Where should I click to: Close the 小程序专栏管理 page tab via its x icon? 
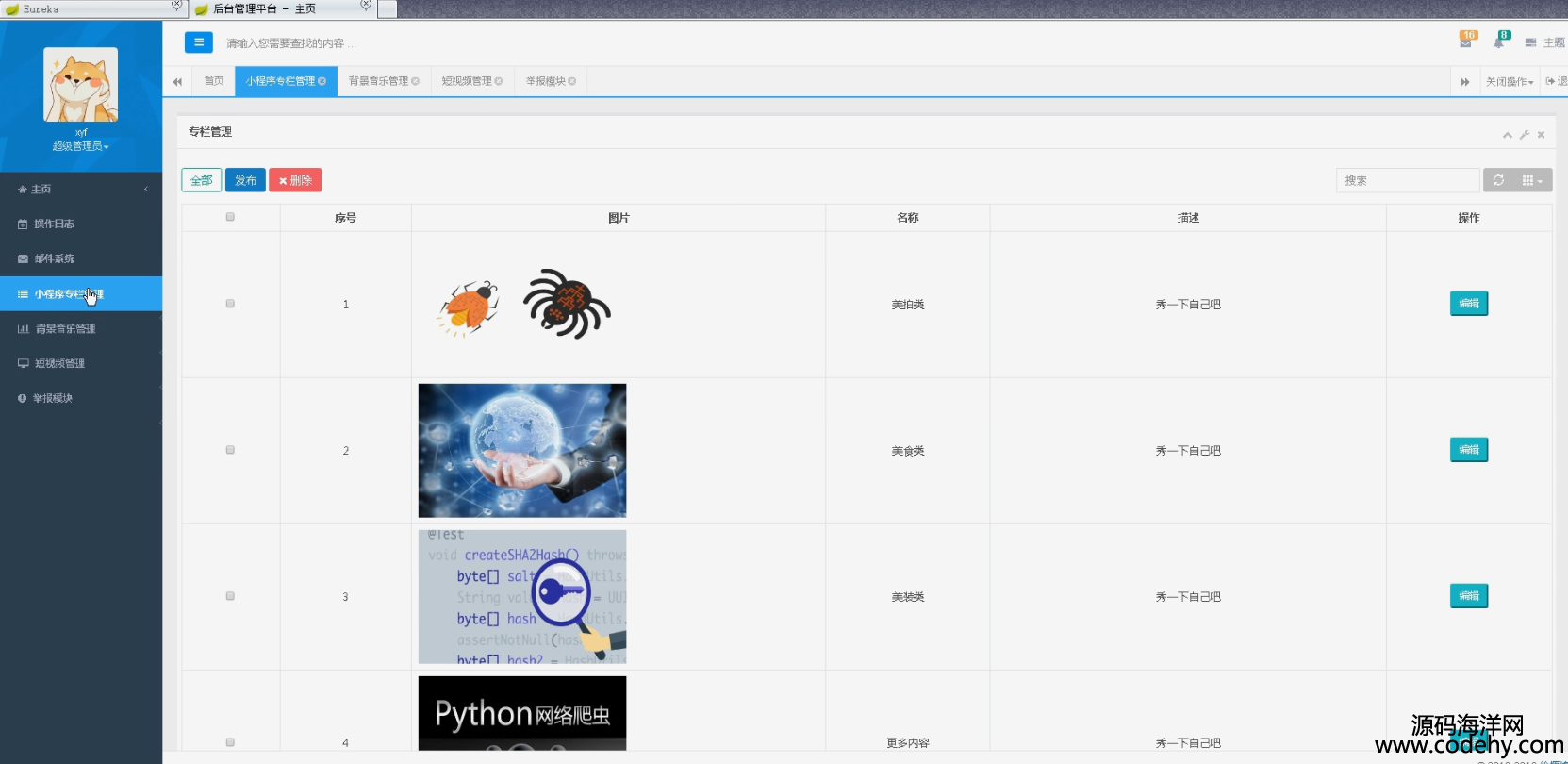(x=322, y=81)
